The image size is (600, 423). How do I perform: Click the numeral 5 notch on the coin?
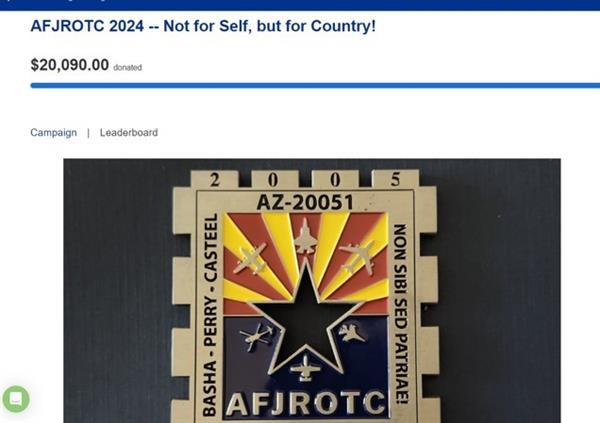coord(395,179)
